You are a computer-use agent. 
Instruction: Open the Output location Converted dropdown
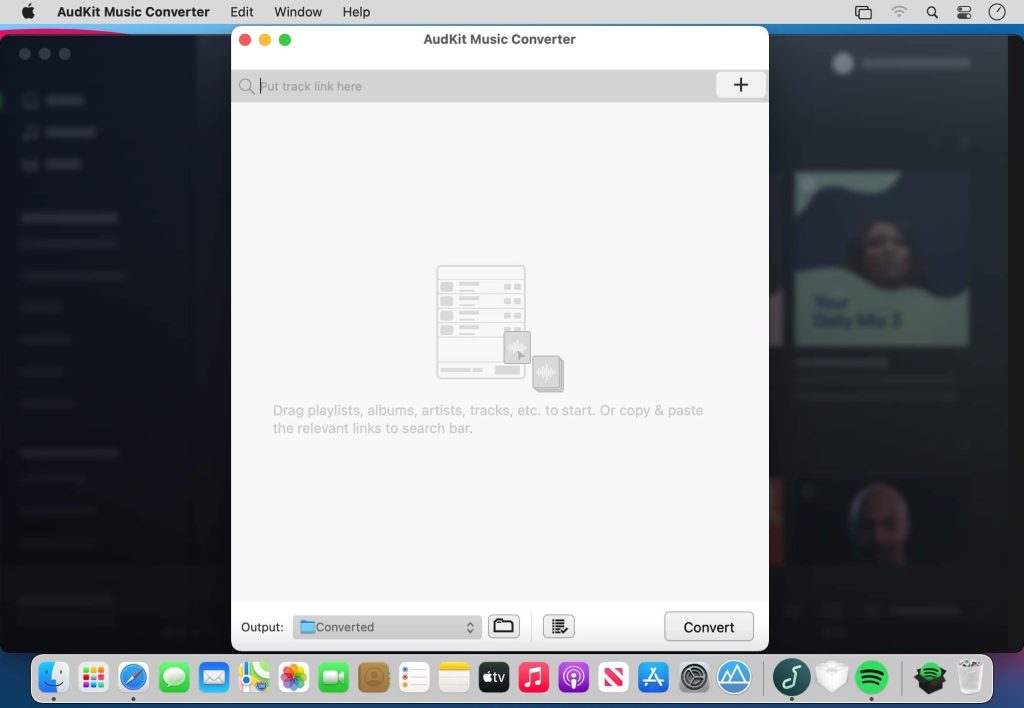click(x=387, y=626)
